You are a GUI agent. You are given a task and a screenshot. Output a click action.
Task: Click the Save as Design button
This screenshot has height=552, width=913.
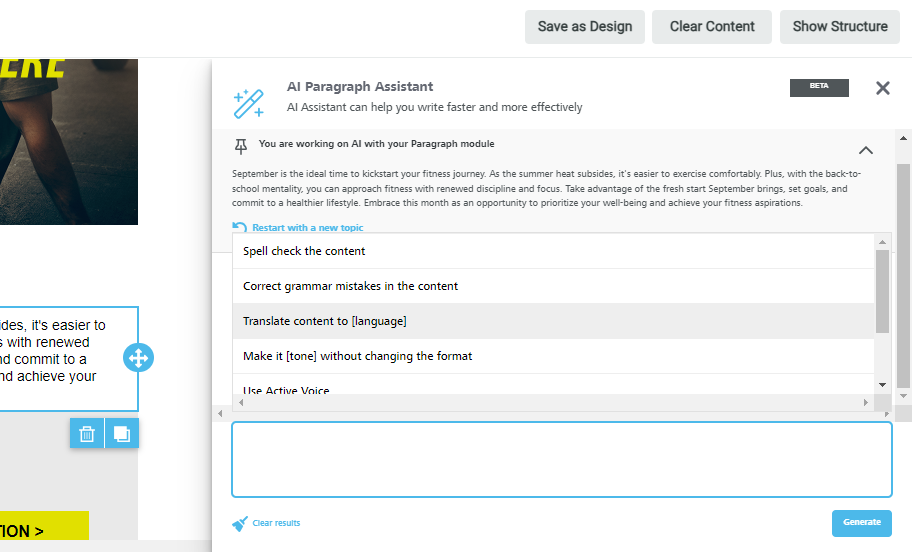point(584,27)
